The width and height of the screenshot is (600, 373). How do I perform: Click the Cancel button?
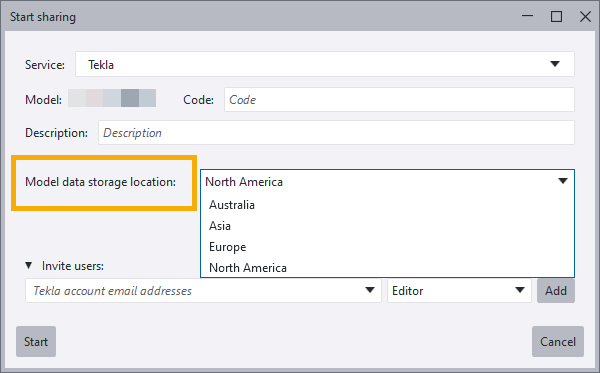click(x=558, y=341)
